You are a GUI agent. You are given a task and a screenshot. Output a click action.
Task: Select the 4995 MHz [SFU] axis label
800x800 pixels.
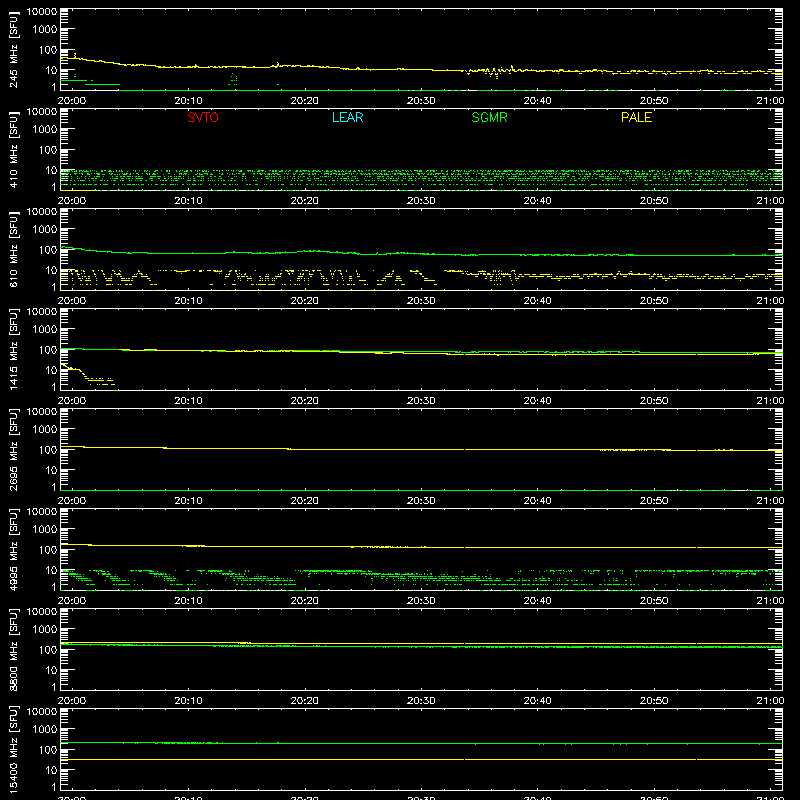(x=14, y=550)
